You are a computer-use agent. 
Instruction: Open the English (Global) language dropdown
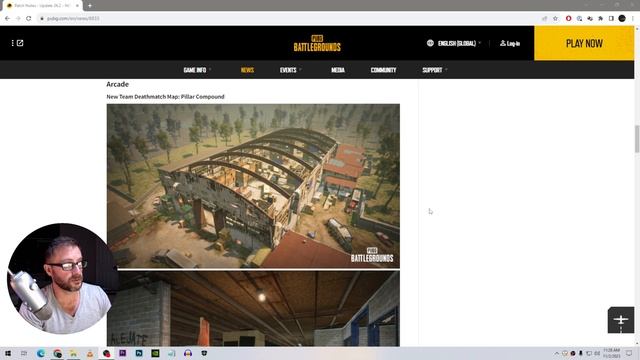[x=459, y=43]
